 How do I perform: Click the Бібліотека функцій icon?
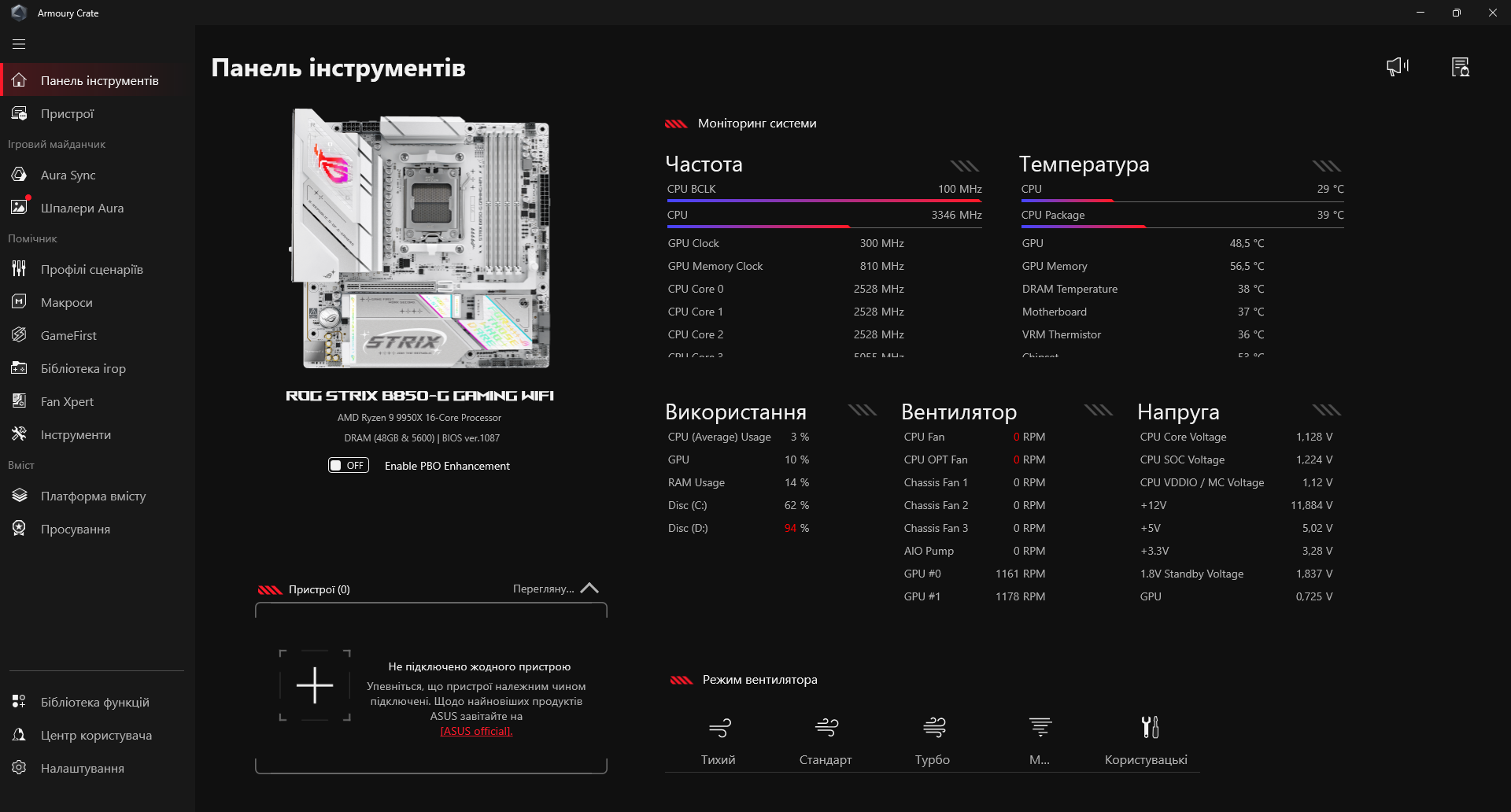click(20, 702)
